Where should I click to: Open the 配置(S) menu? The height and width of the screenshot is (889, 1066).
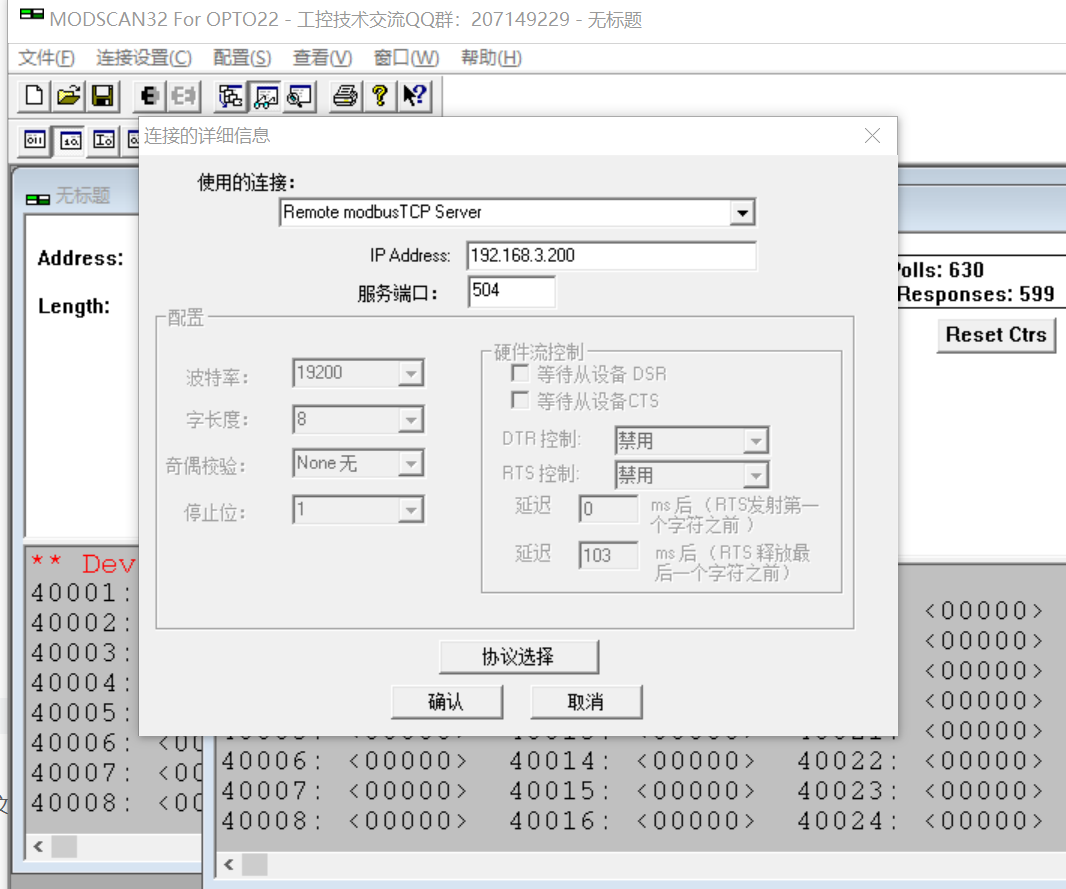pyautogui.click(x=242, y=58)
